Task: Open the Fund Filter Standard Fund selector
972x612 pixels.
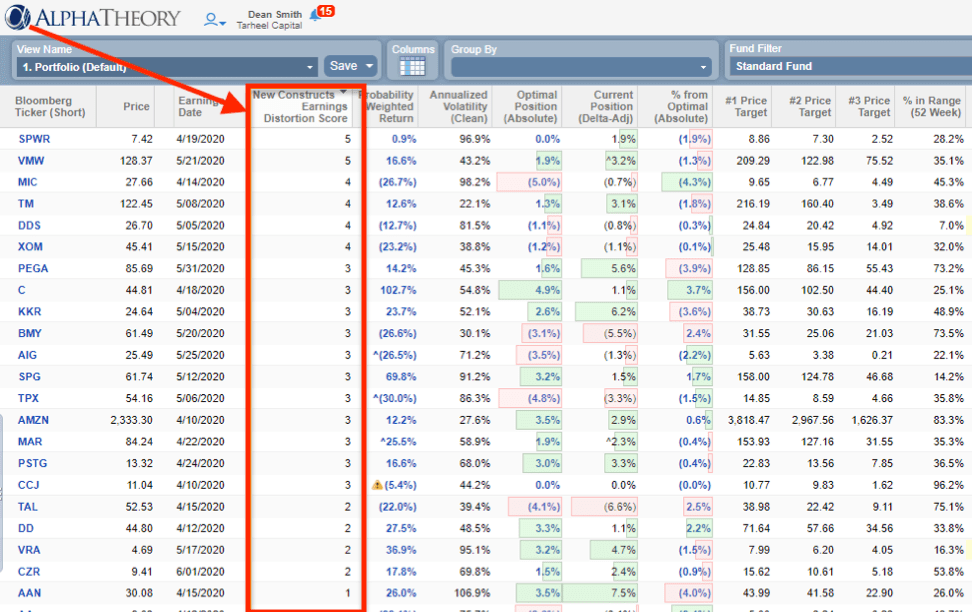Action: click(850, 66)
